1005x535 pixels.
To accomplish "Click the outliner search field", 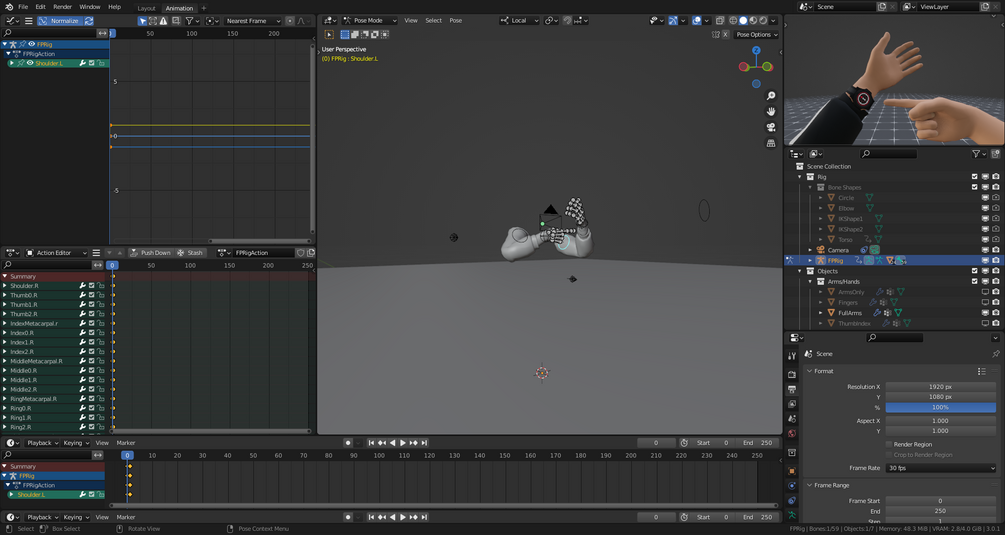I will [888, 154].
